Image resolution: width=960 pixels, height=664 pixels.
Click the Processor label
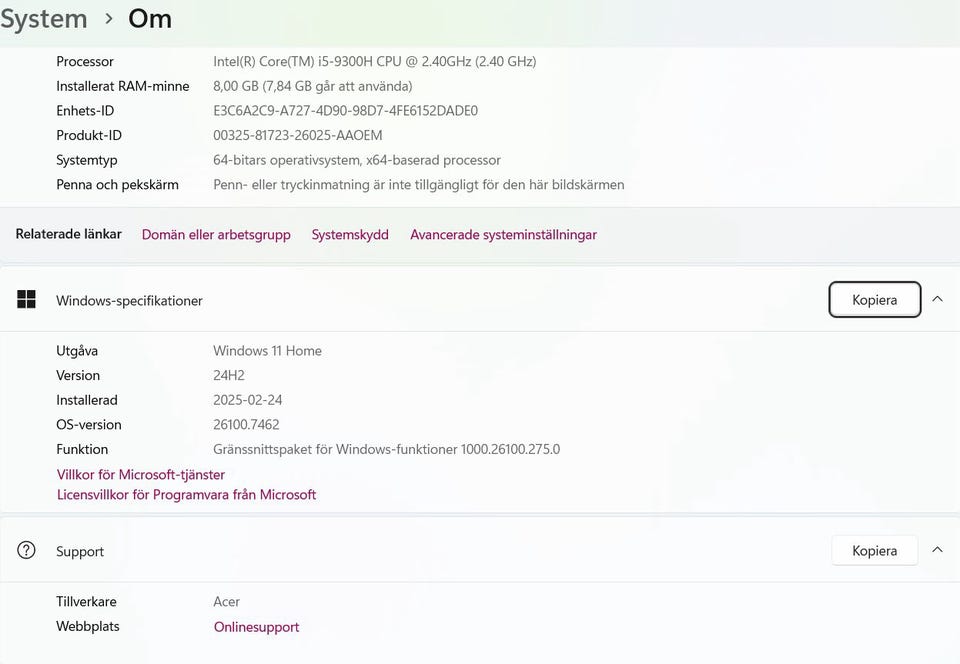tap(85, 61)
